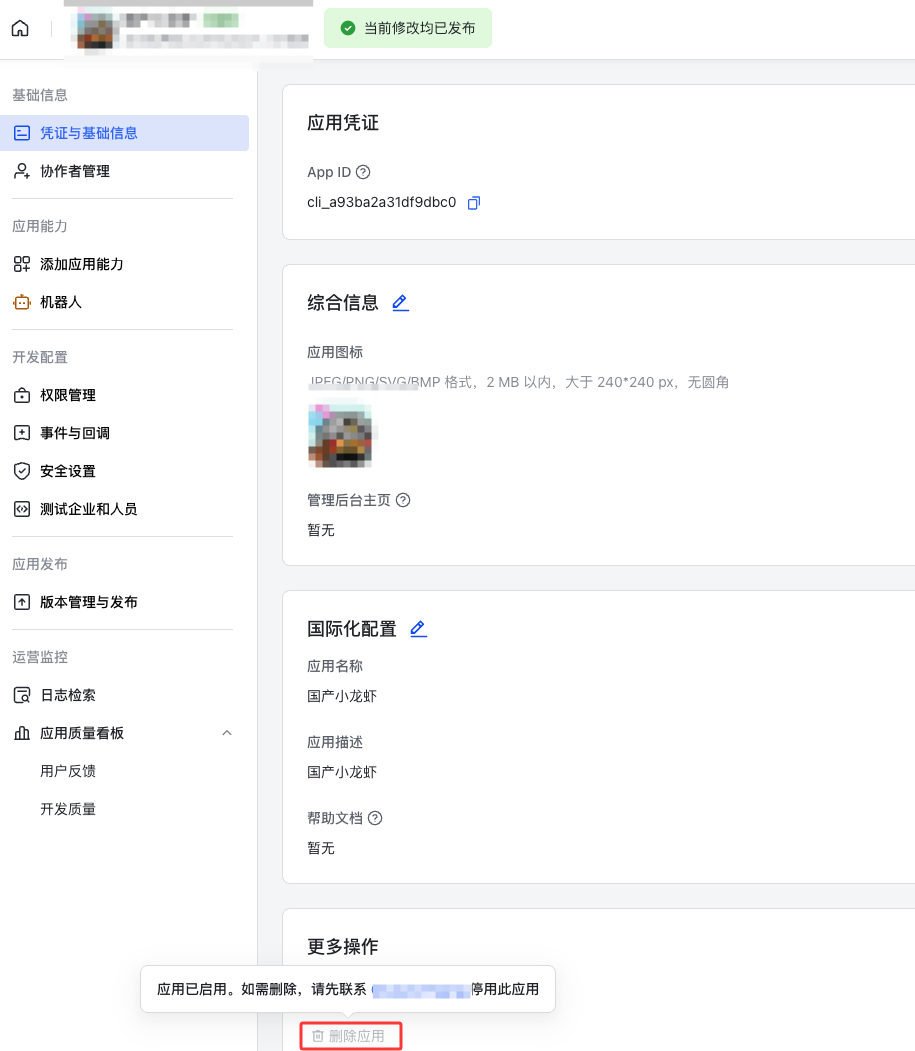
Task: Click the home icon in top bar
Action: click(x=20, y=28)
